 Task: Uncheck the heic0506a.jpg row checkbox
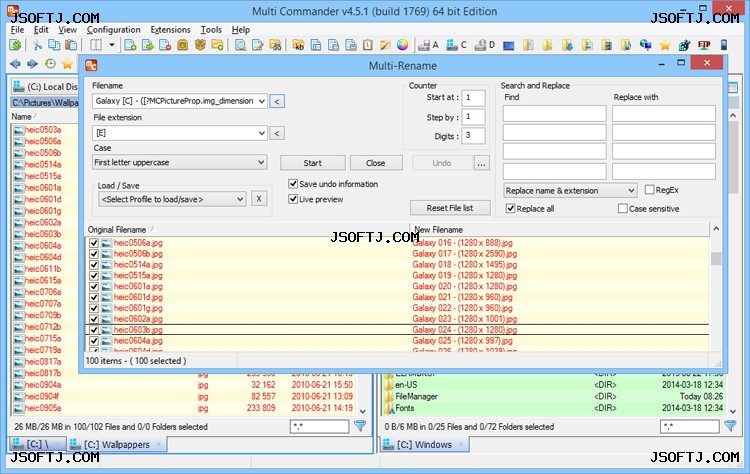(94, 243)
